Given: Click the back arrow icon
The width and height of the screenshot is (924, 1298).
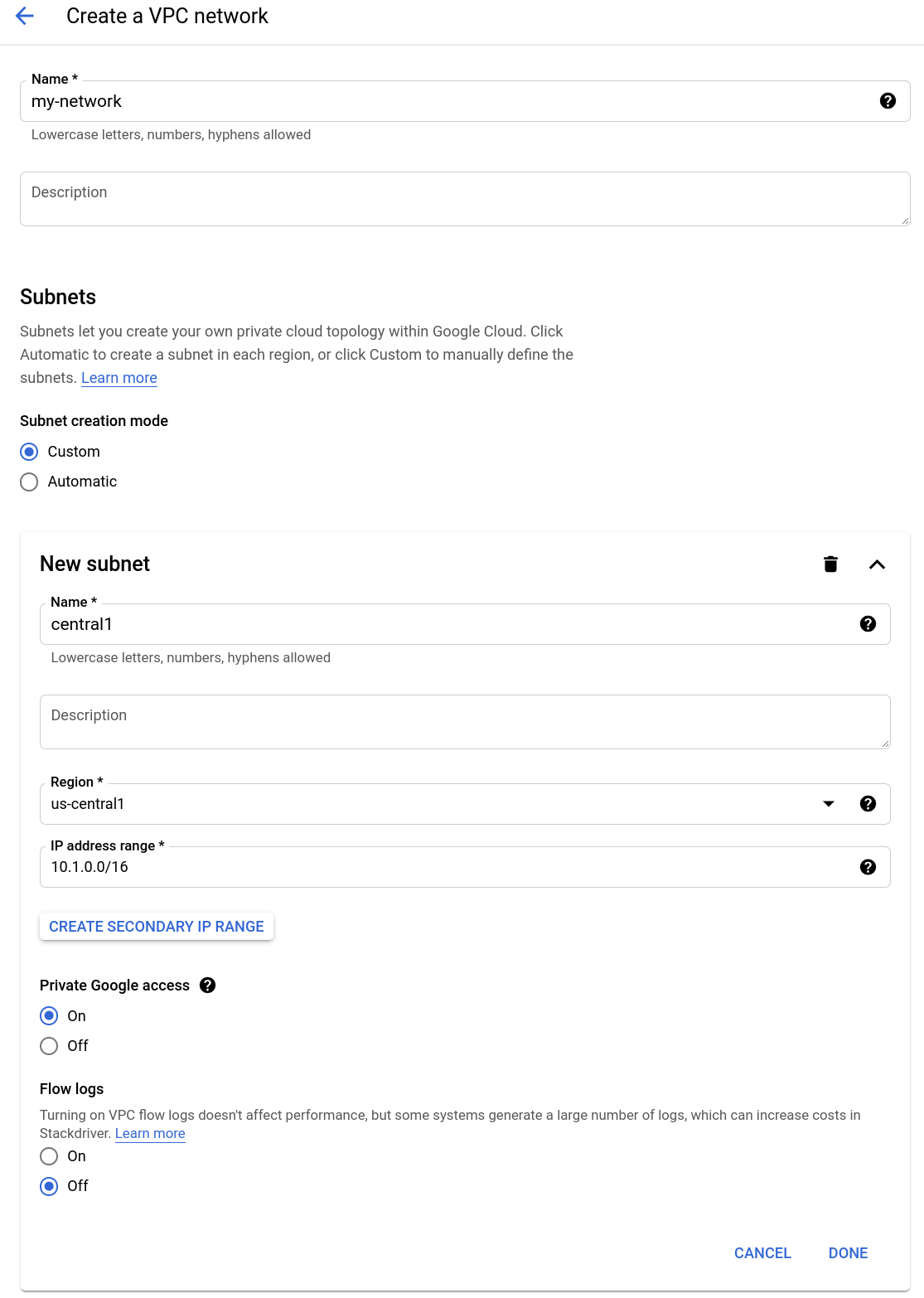Looking at the screenshot, I should point(25,16).
